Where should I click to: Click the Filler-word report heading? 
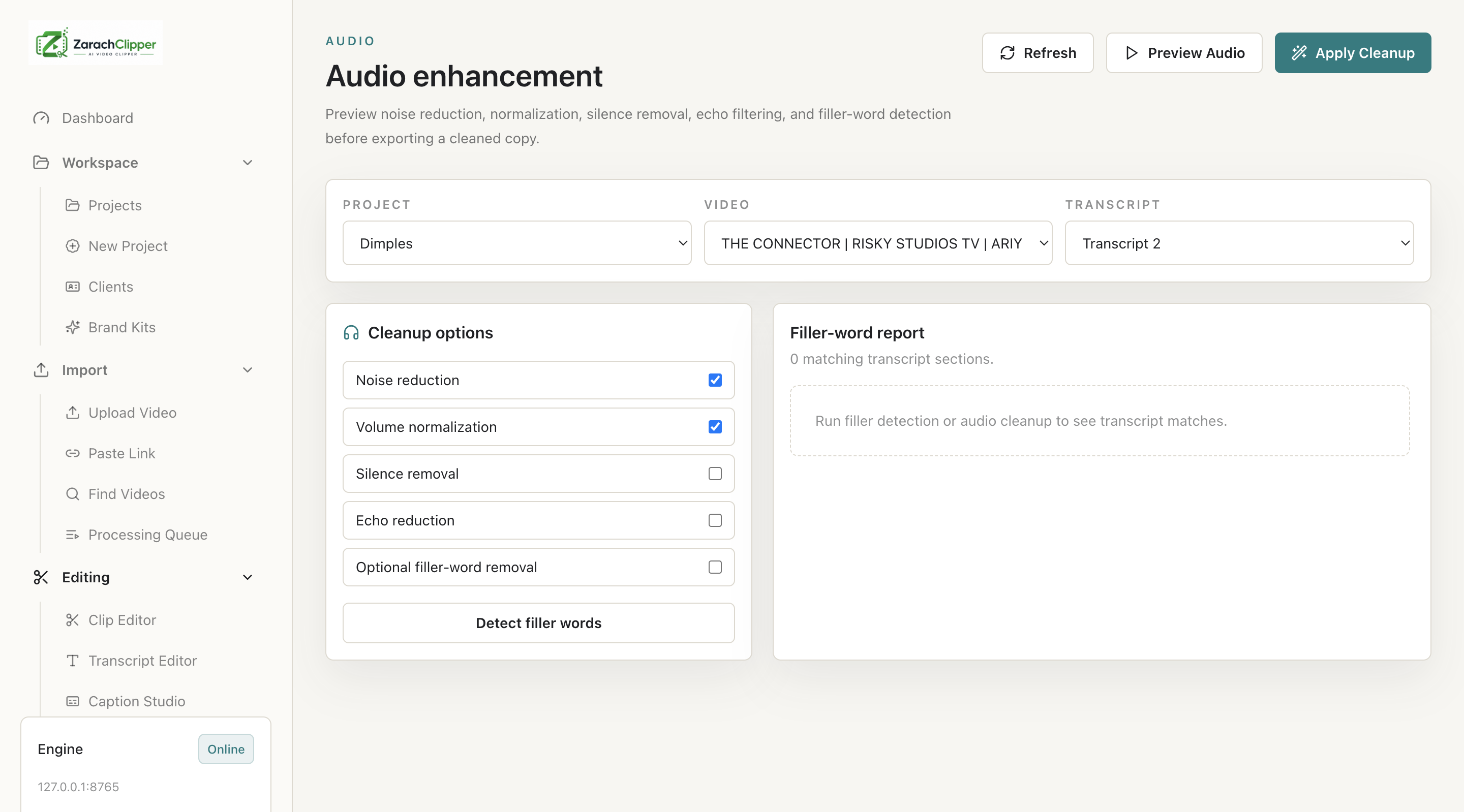[857, 332]
